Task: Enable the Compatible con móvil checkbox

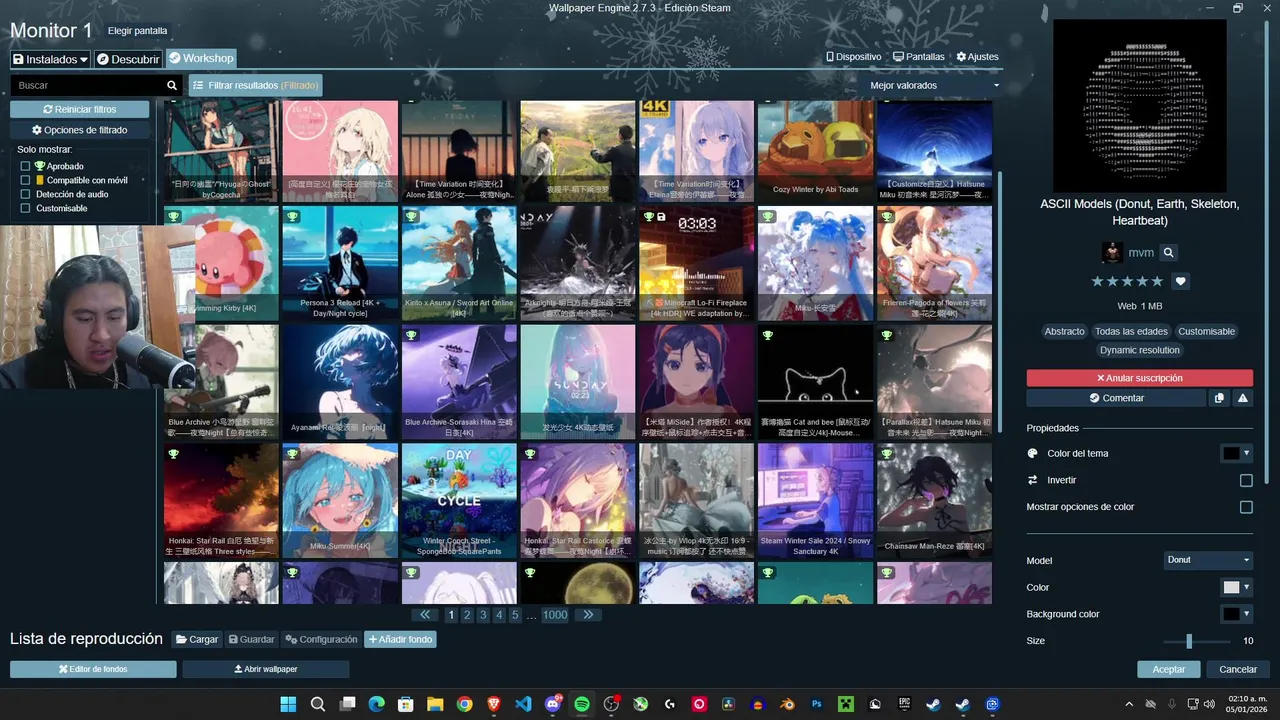Action: pos(26,180)
